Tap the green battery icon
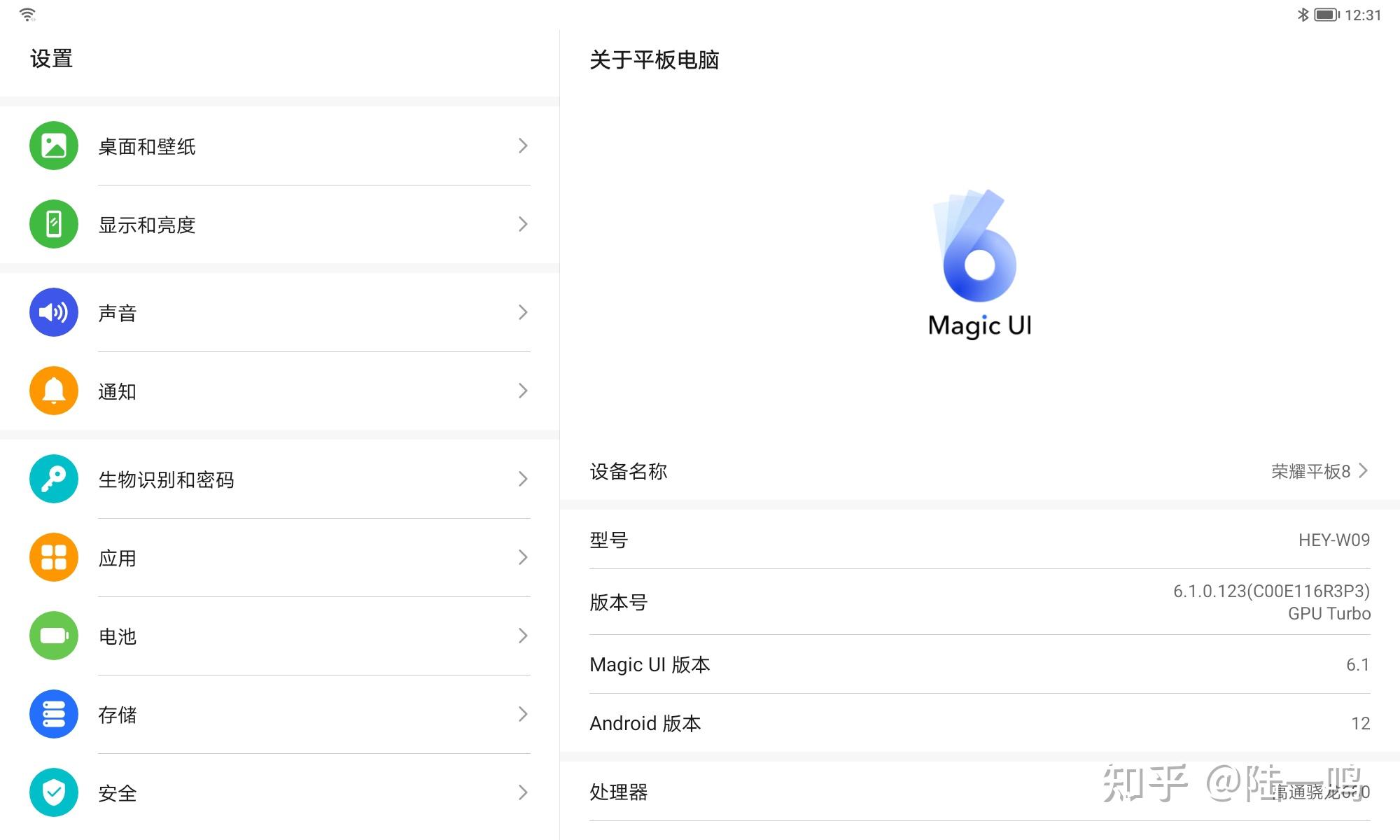The image size is (1400, 840). click(54, 636)
